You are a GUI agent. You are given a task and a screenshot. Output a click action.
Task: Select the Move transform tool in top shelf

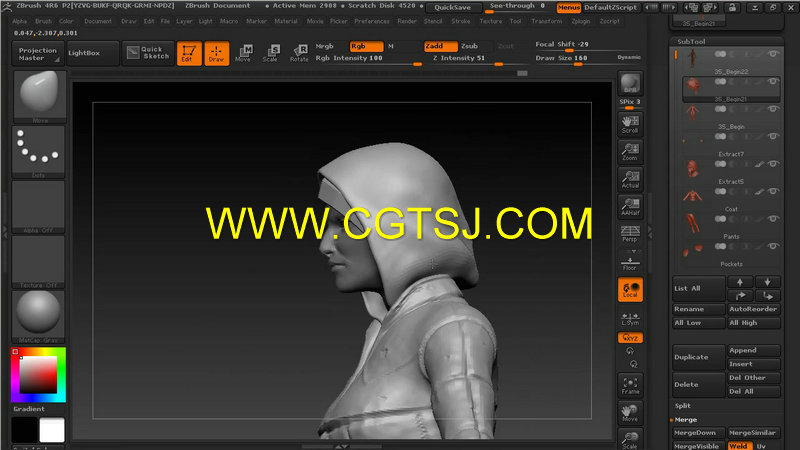click(x=243, y=53)
